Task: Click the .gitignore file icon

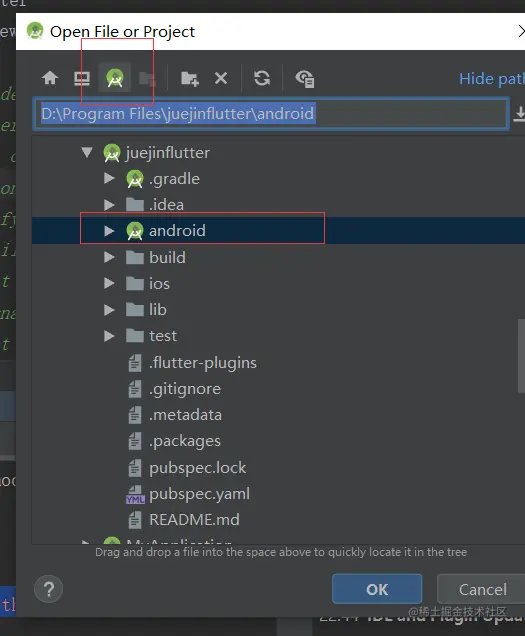Action: [135, 389]
